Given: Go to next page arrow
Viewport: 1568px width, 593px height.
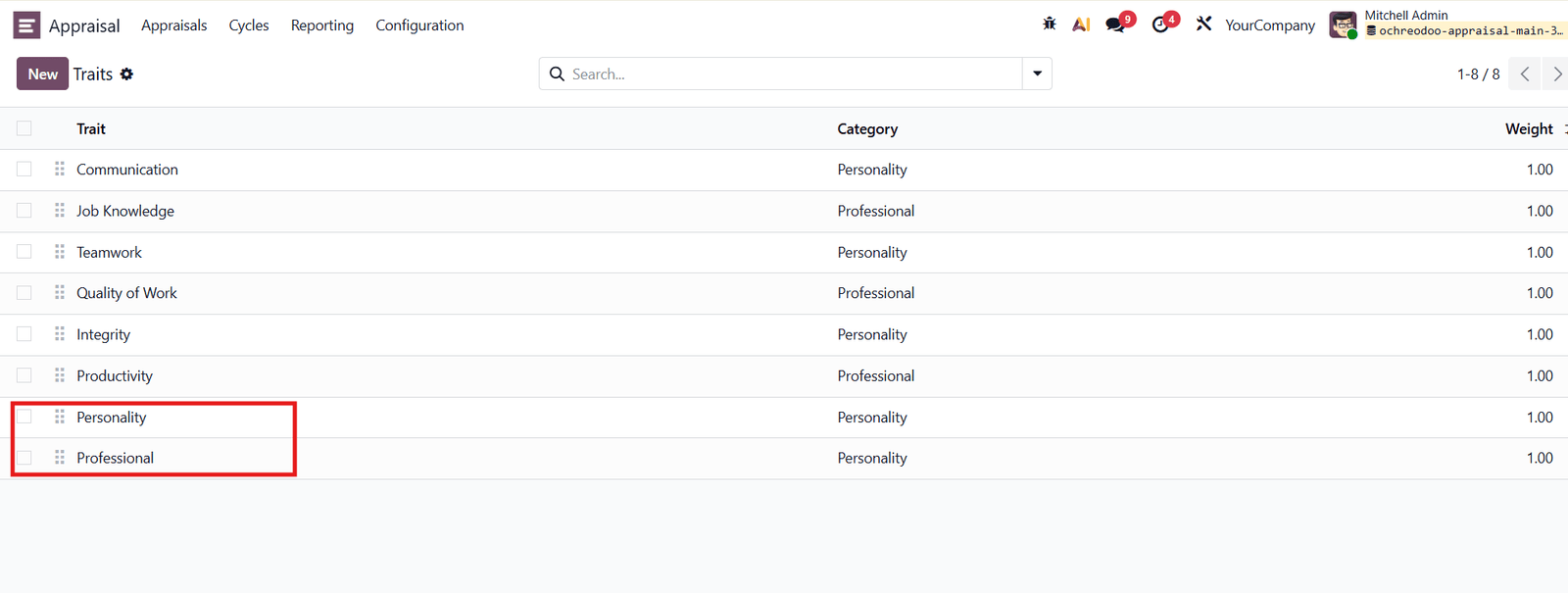Looking at the screenshot, I should 1556,74.
